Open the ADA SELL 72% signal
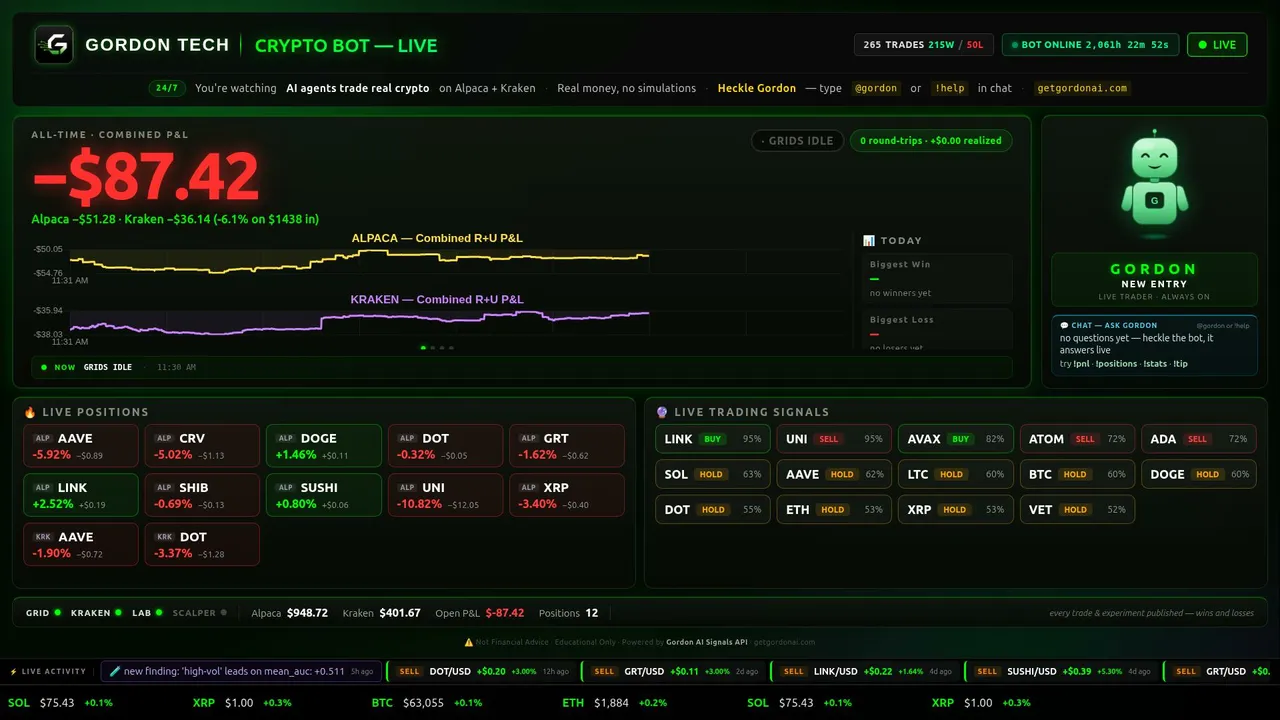This screenshot has width=1280, height=720. pyautogui.click(x=1199, y=439)
